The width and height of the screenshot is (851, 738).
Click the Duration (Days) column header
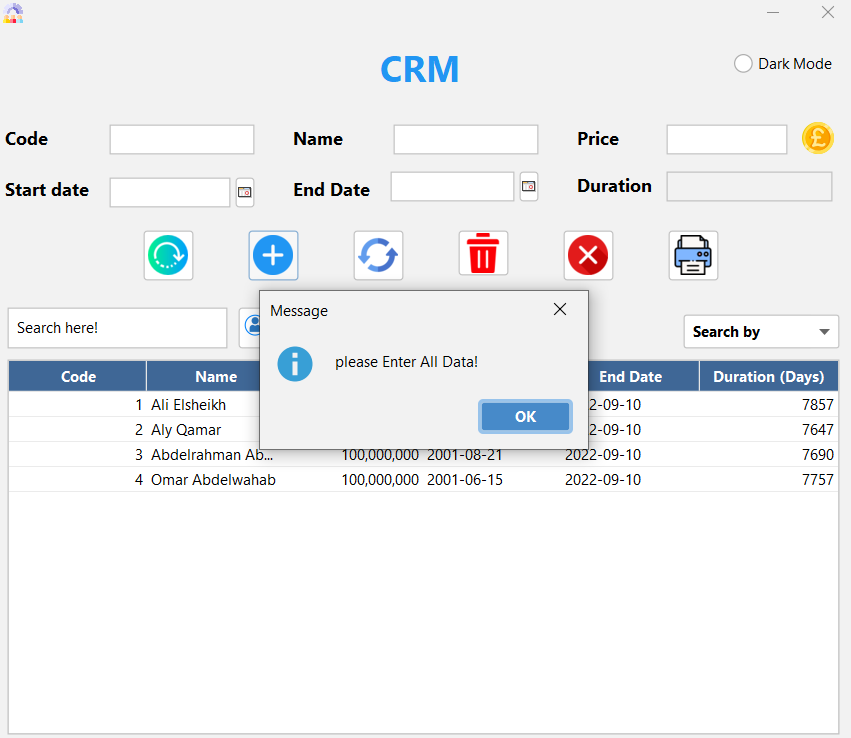769,377
